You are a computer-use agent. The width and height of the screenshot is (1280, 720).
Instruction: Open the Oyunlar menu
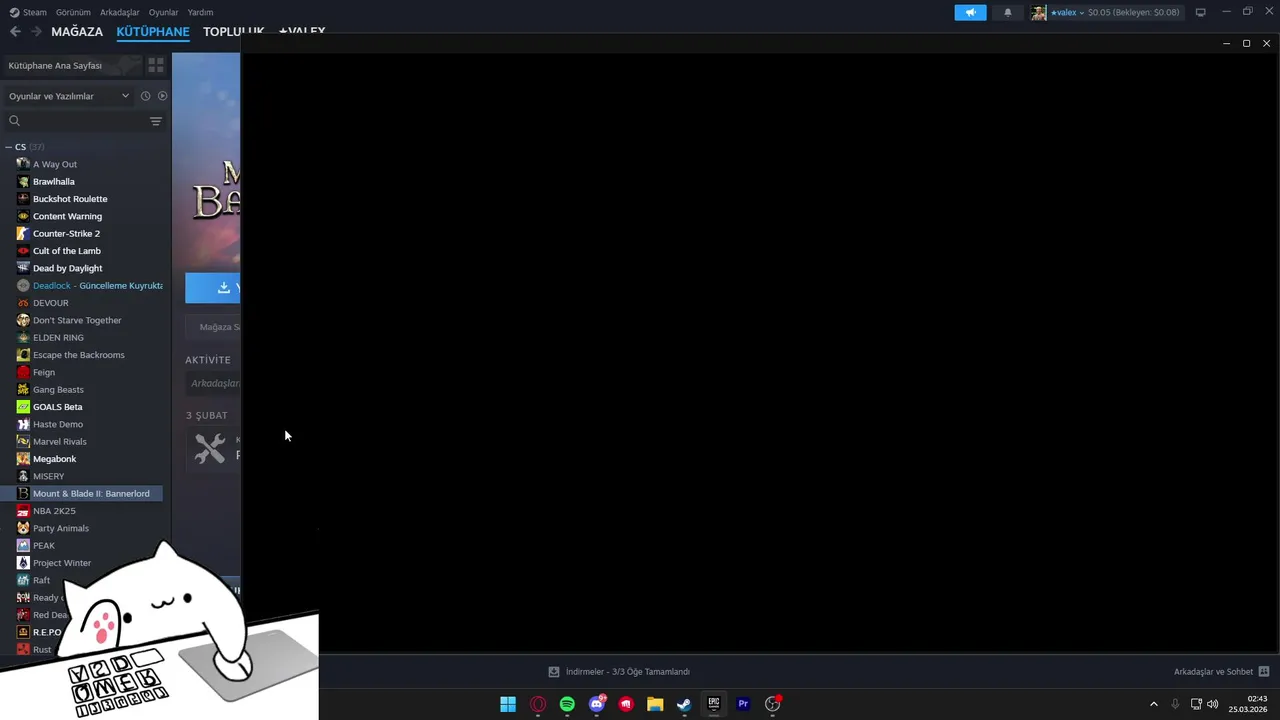point(163,12)
